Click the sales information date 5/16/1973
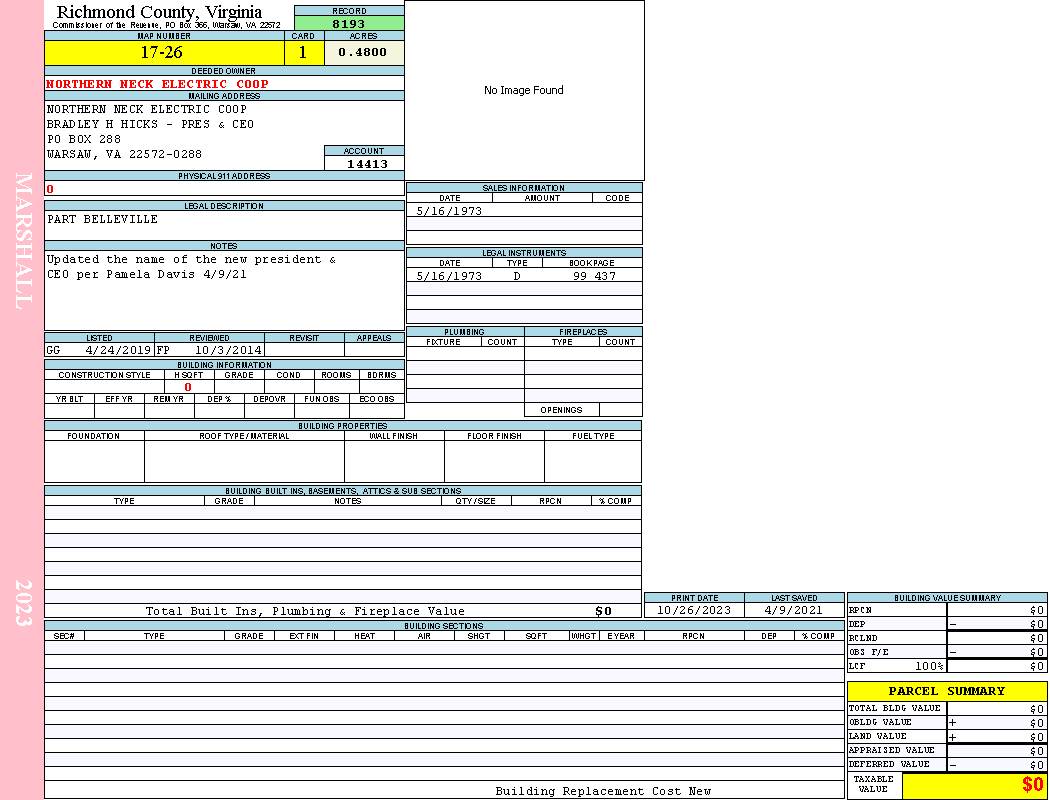The height and width of the screenshot is (800, 1050). tap(449, 211)
